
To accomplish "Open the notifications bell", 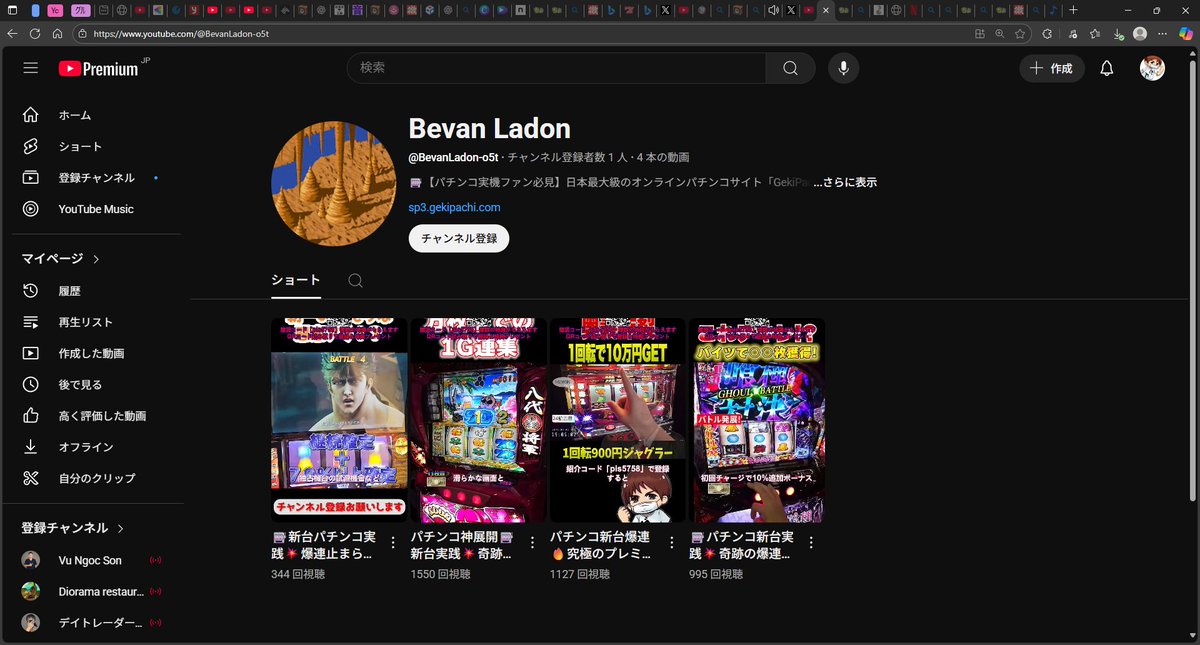I will click(1107, 68).
